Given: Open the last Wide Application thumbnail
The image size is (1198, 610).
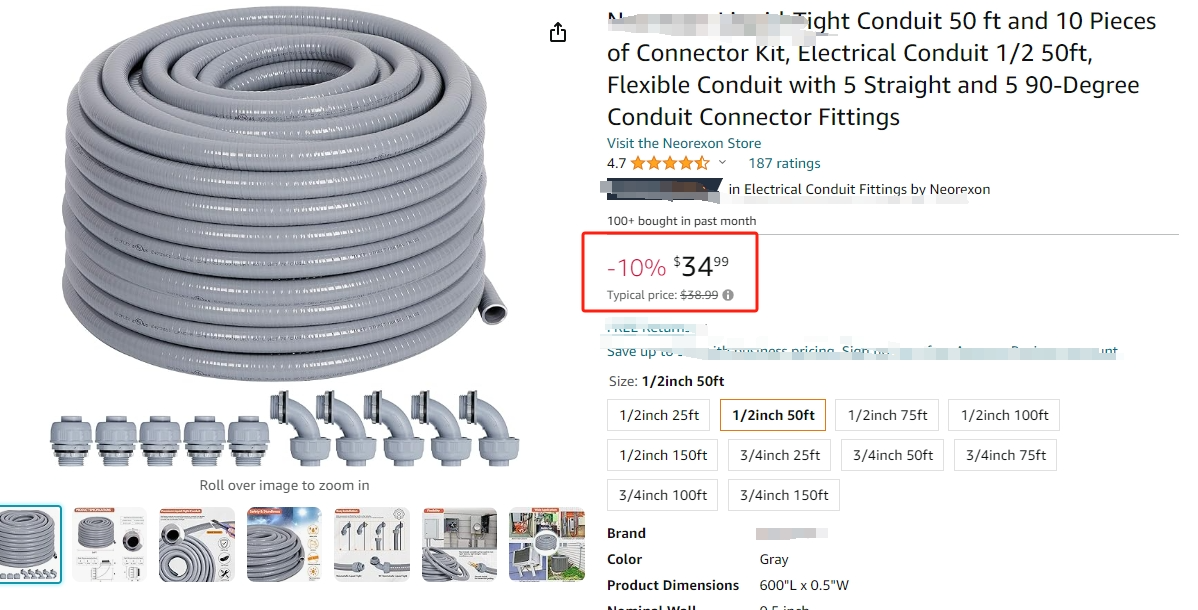Looking at the screenshot, I should pos(547,542).
